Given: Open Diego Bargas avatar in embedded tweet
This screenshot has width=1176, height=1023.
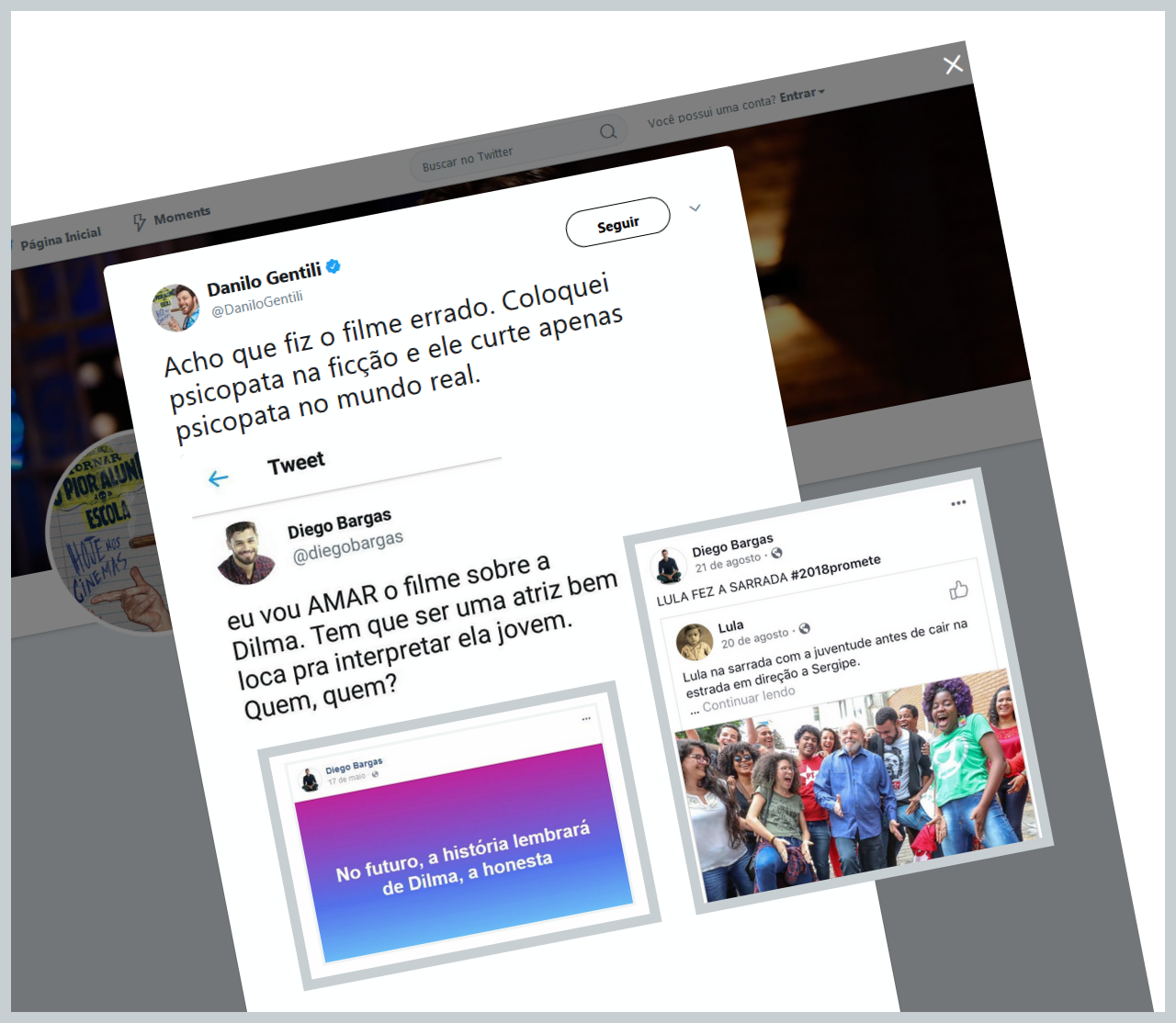Looking at the screenshot, I should [245, 553].
